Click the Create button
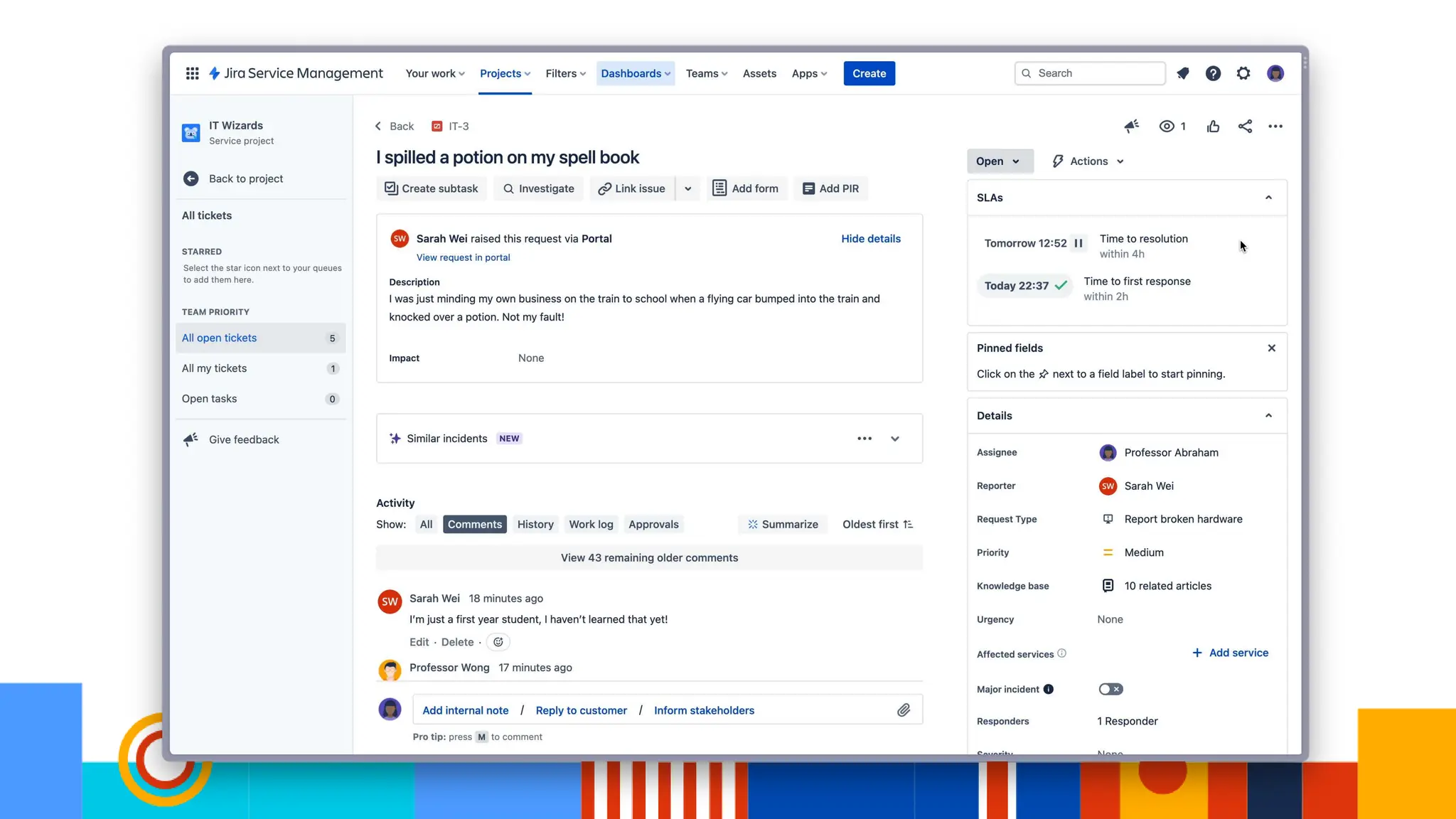The width and height of the screenshot is (1456, 819). [869, 73]
